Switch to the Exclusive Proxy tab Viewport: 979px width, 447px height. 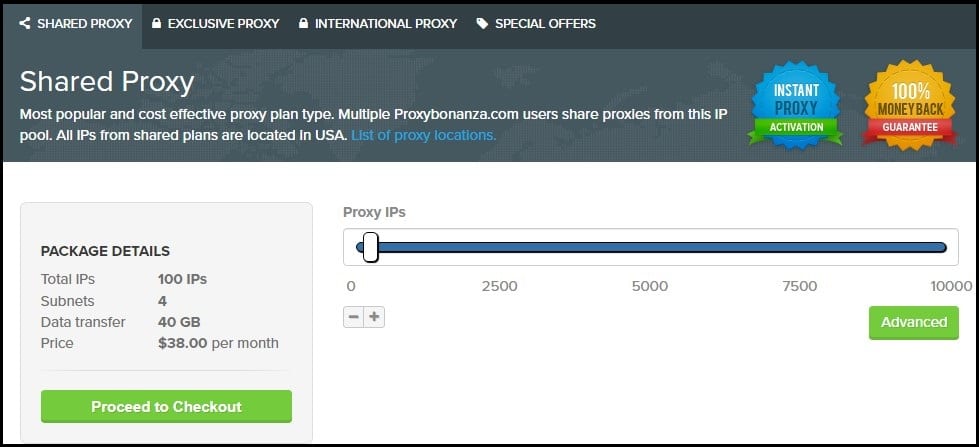coord(222,23)
